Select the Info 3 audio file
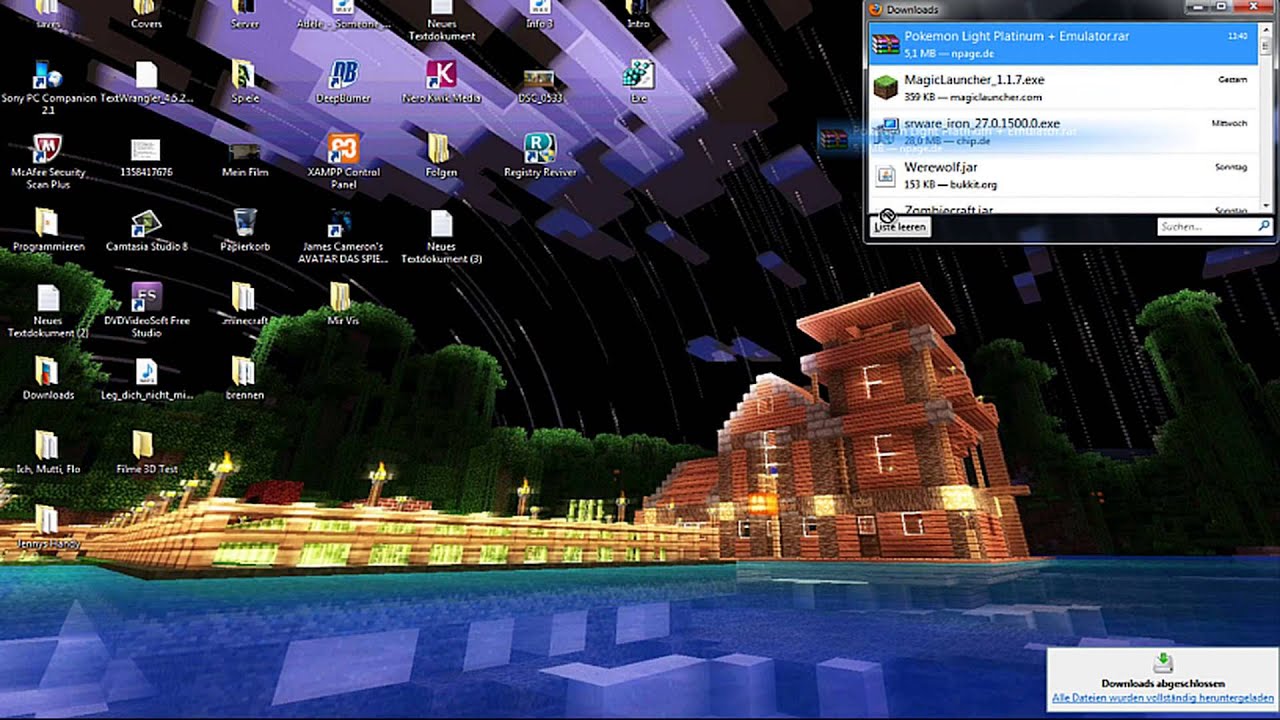The image size is (1280, 720). click(x=540, y=15)
